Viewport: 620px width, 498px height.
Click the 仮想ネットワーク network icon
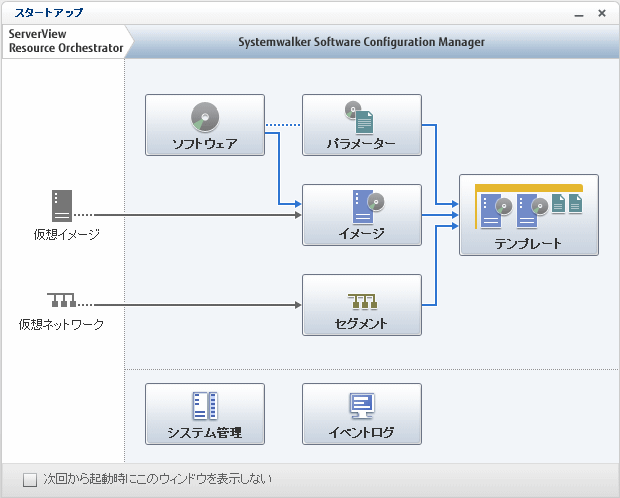[61, 300]
